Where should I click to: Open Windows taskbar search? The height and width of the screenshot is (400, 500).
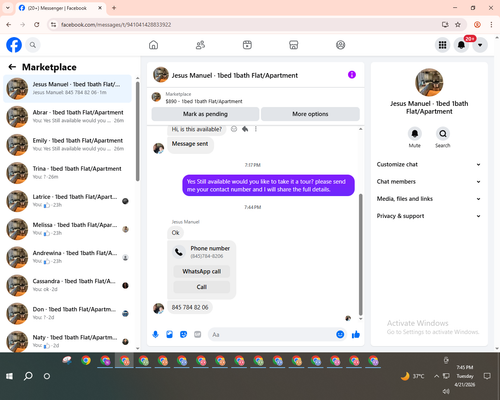(x=28, y=376)
